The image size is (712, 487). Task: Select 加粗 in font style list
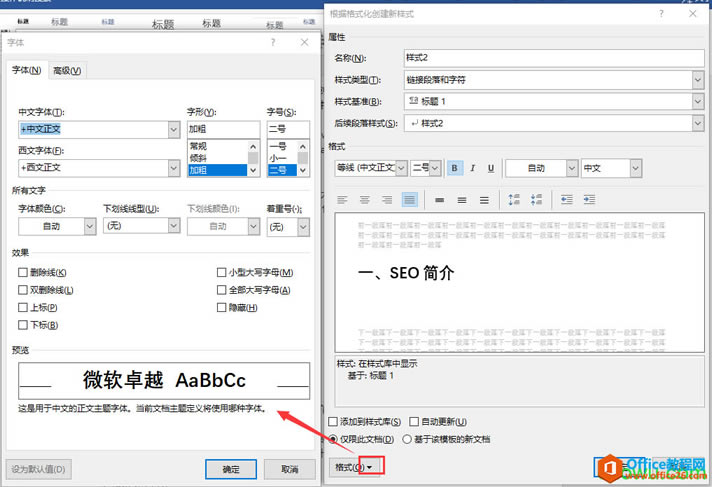point(217,170)
